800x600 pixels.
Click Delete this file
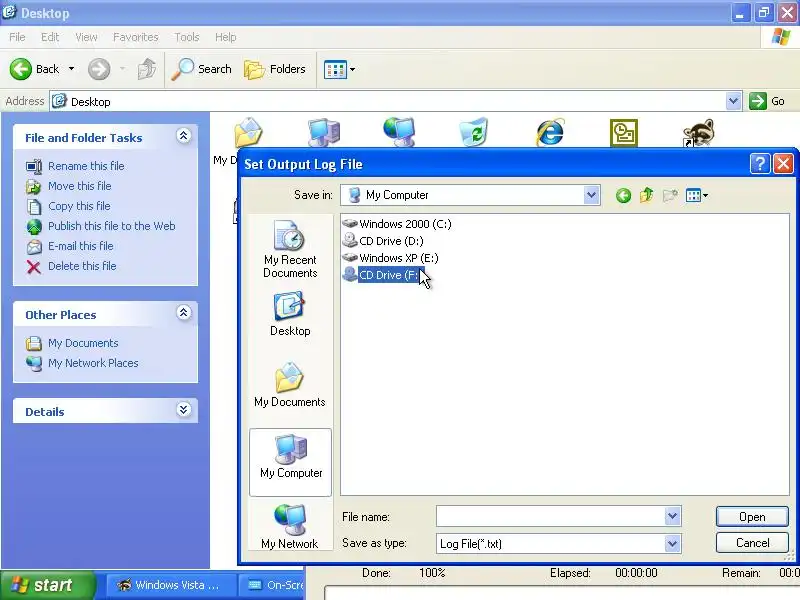click(x=82, y=266)
